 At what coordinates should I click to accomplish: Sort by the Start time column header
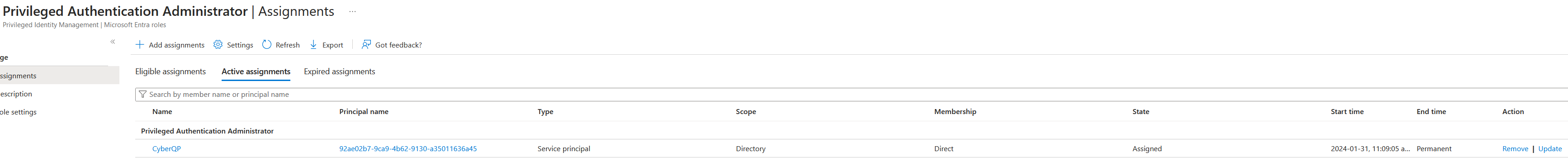pos(1347,111)
